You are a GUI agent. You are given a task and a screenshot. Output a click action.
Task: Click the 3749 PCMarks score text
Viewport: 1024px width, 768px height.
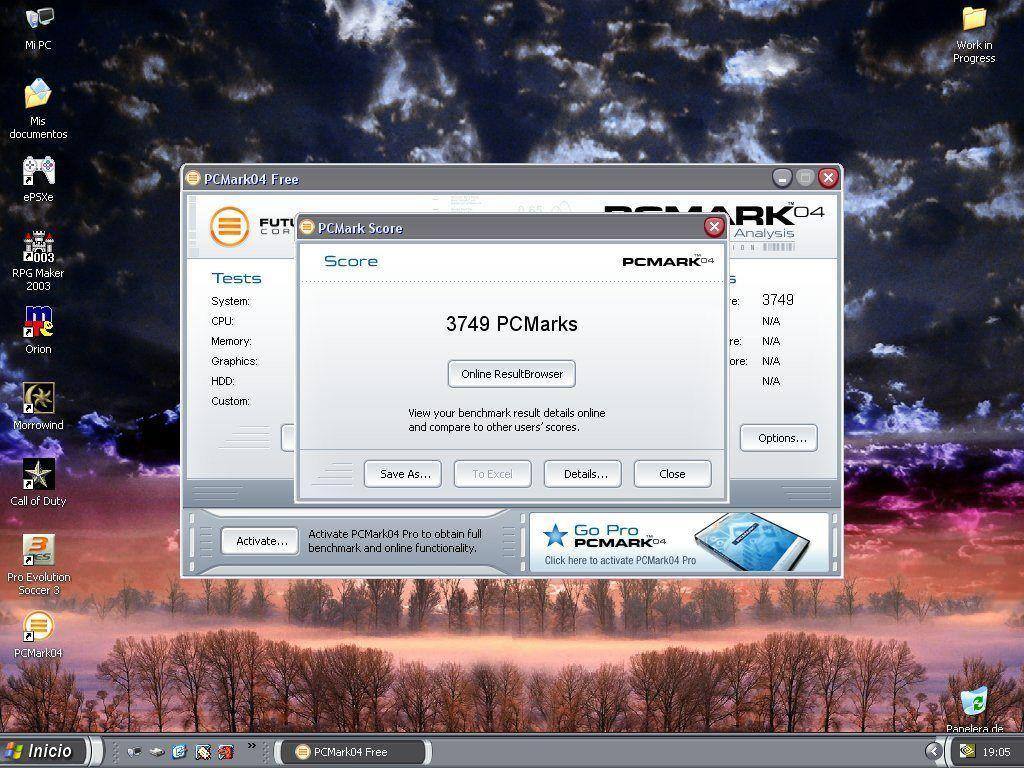[512, 324]
